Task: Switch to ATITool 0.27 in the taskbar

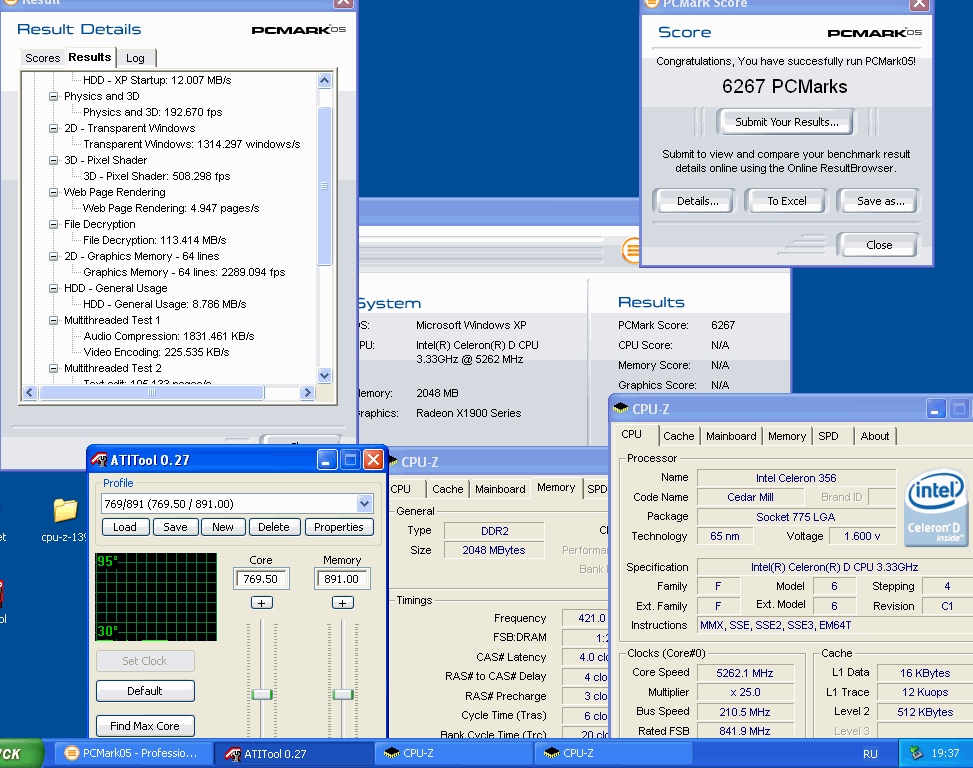Action: [x=294, y=754]
